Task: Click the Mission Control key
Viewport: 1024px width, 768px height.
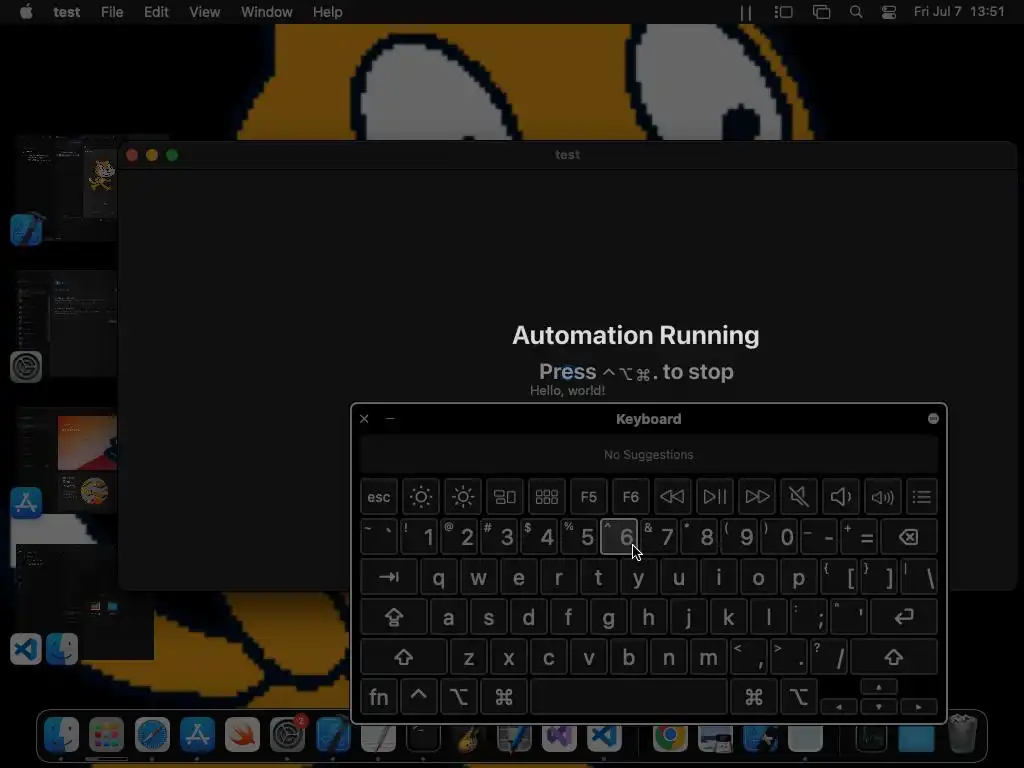Action: (x=505, y=497)
